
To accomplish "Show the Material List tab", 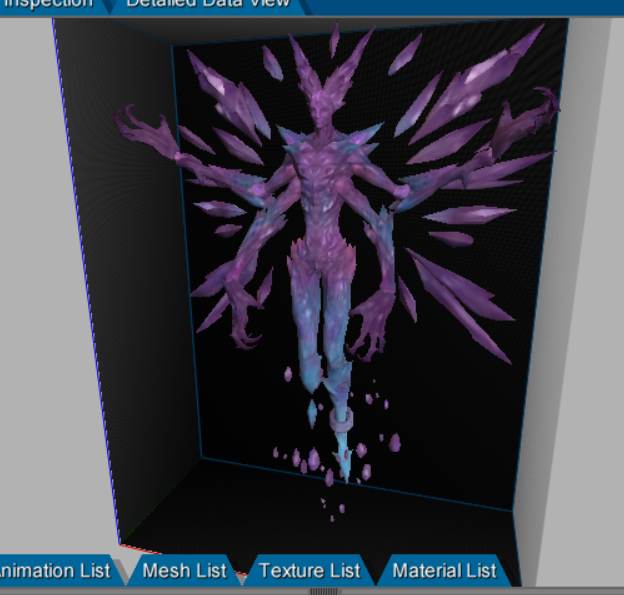I will tap(444, 571).
